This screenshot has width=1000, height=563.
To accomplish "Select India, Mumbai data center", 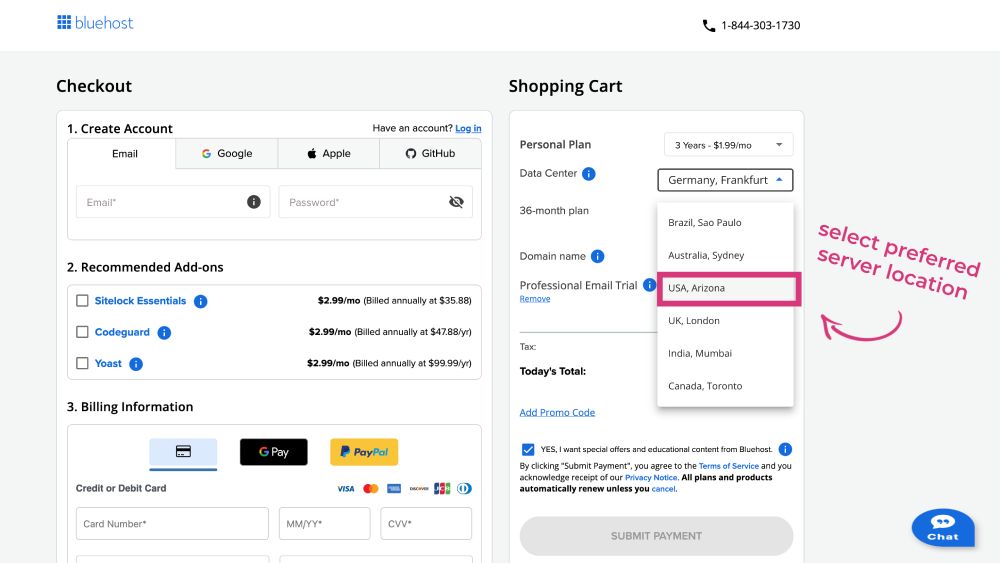I will point(725,353).
